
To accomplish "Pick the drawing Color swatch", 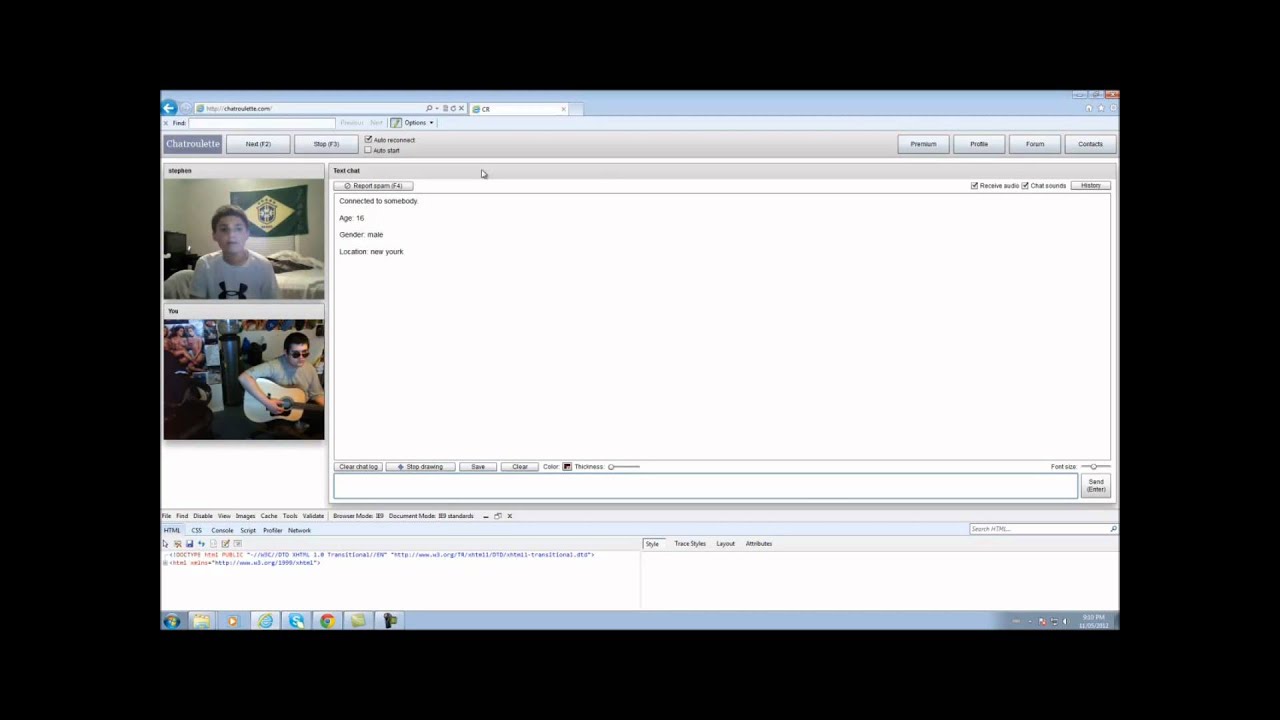I will click(x=567, y=467).
